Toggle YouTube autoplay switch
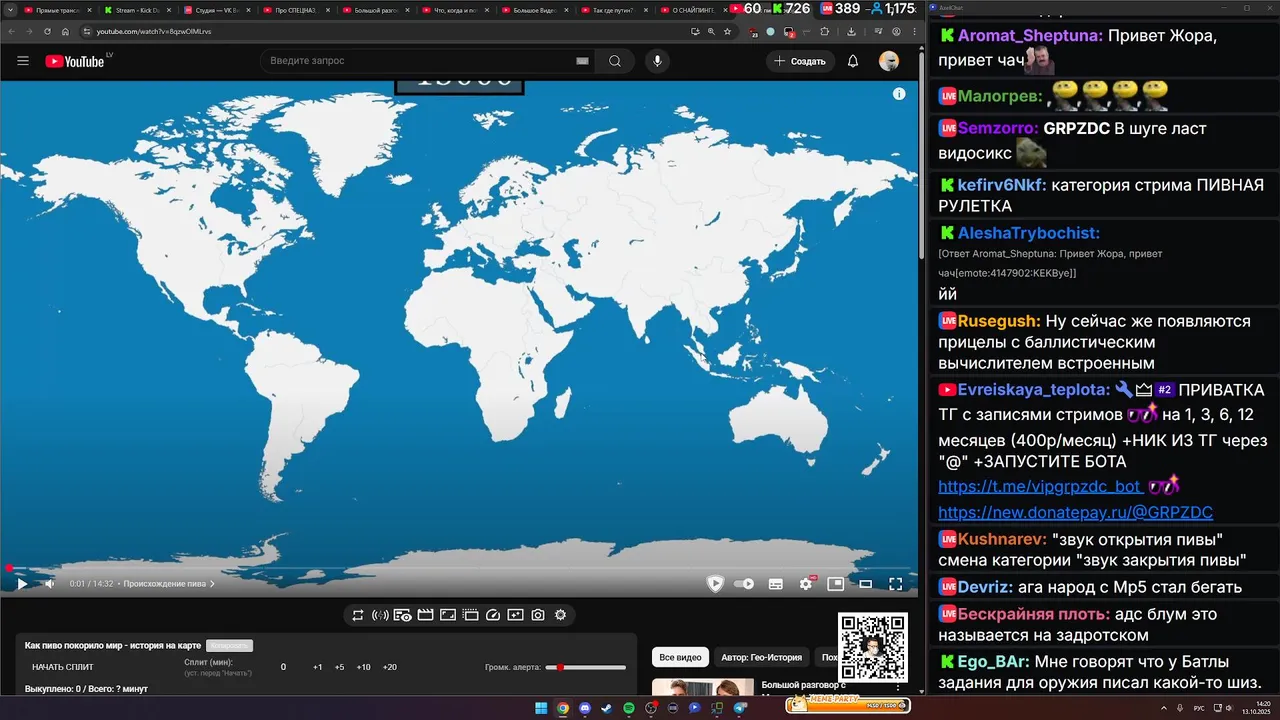The image size is (1280, 720). click(x=744, y=584)
